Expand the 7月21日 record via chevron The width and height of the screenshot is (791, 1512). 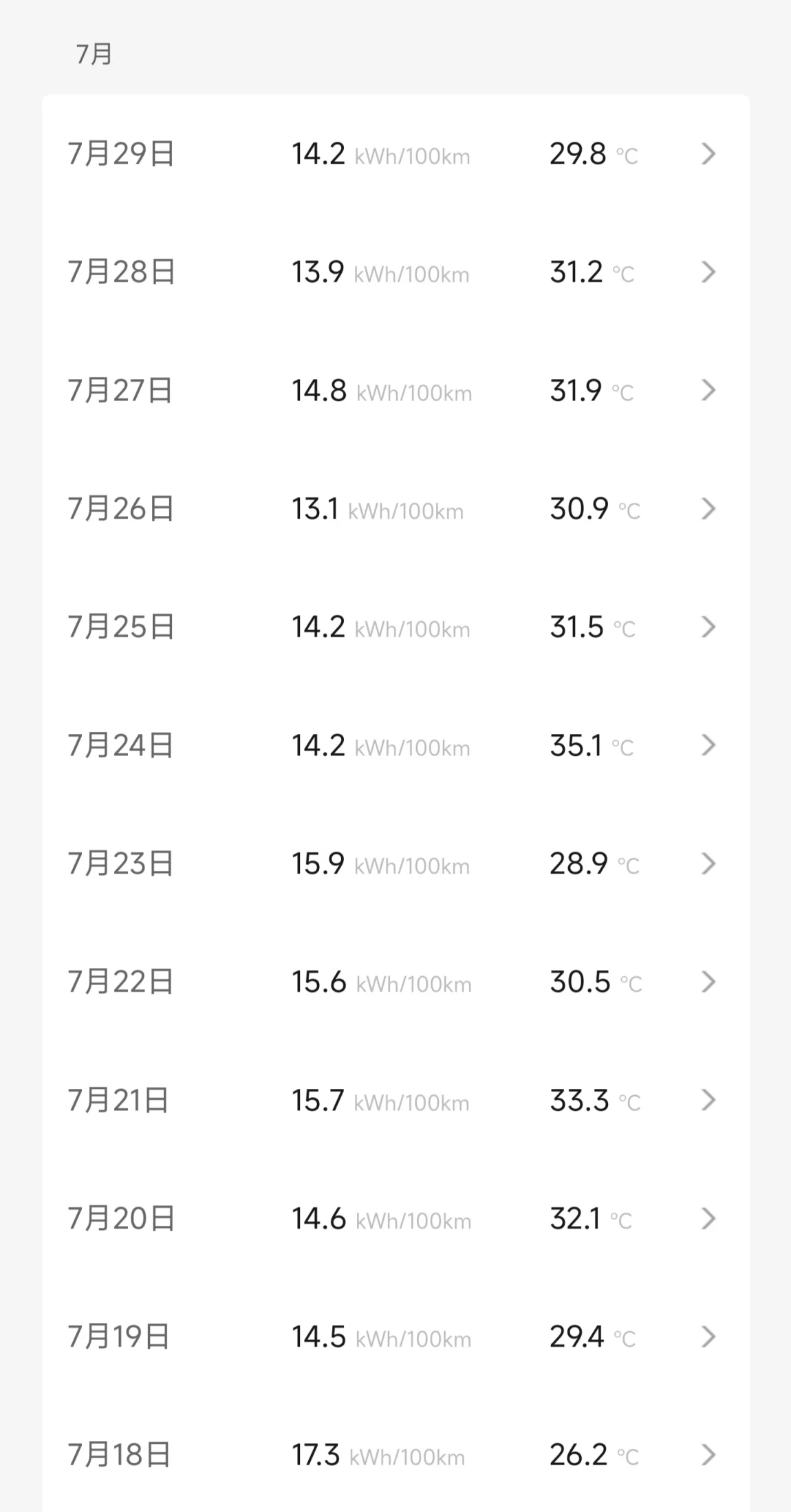[708, 1100]
